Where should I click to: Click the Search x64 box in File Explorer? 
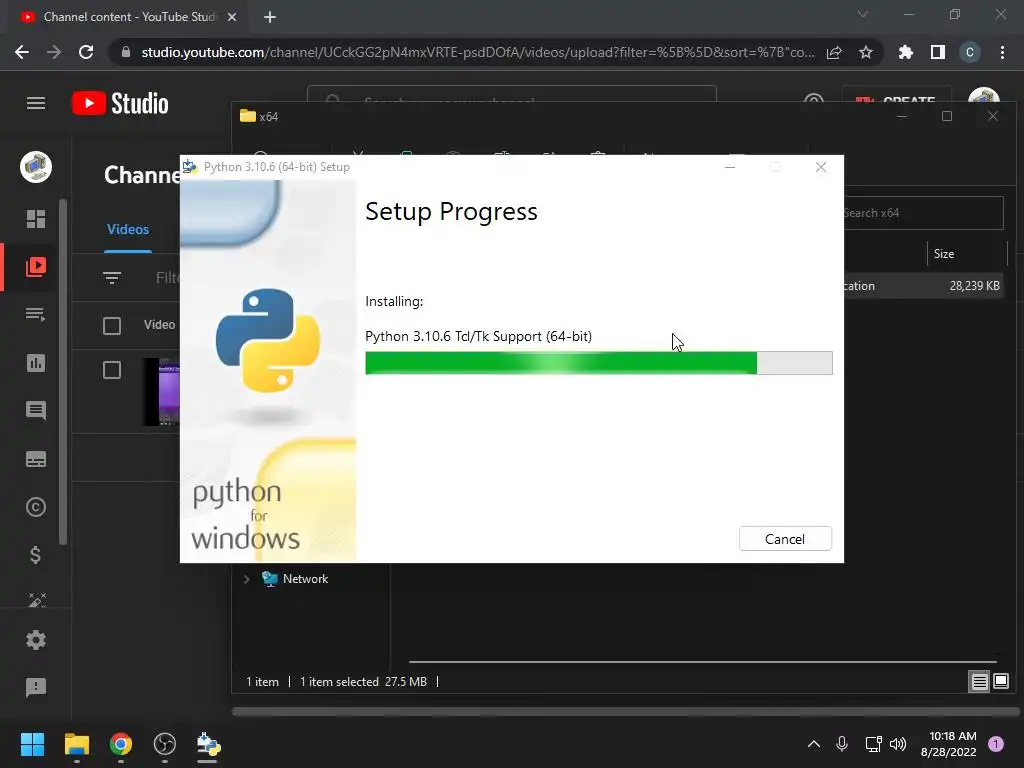(x=923, y=213)
